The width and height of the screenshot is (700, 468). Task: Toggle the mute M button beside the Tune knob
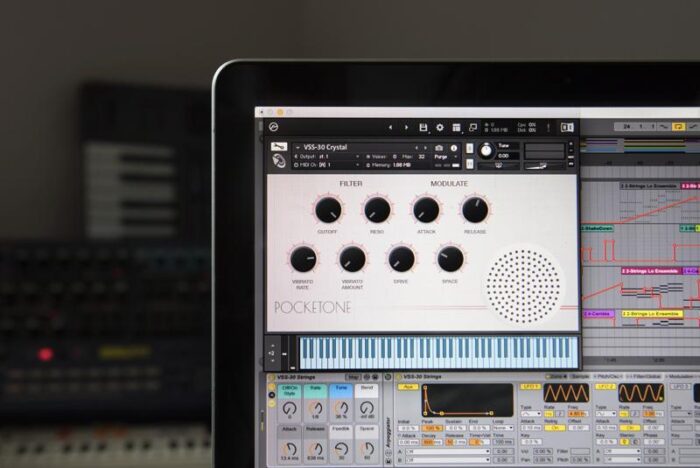pos(470,164)
